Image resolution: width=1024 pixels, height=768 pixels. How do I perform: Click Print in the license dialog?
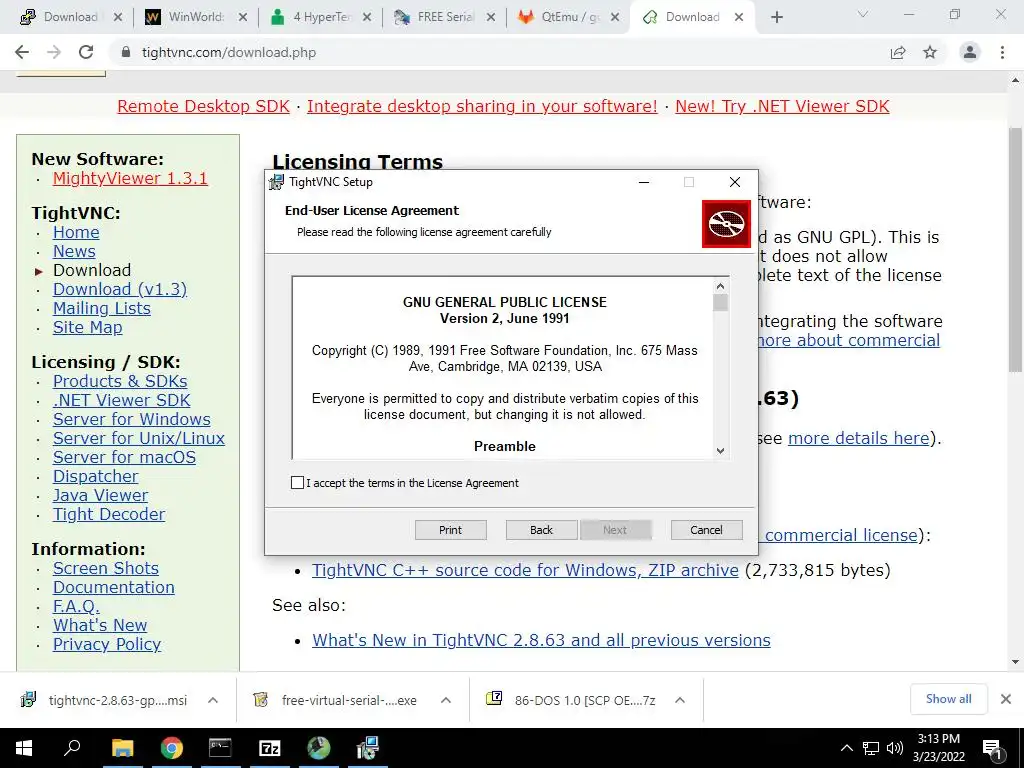451,530
